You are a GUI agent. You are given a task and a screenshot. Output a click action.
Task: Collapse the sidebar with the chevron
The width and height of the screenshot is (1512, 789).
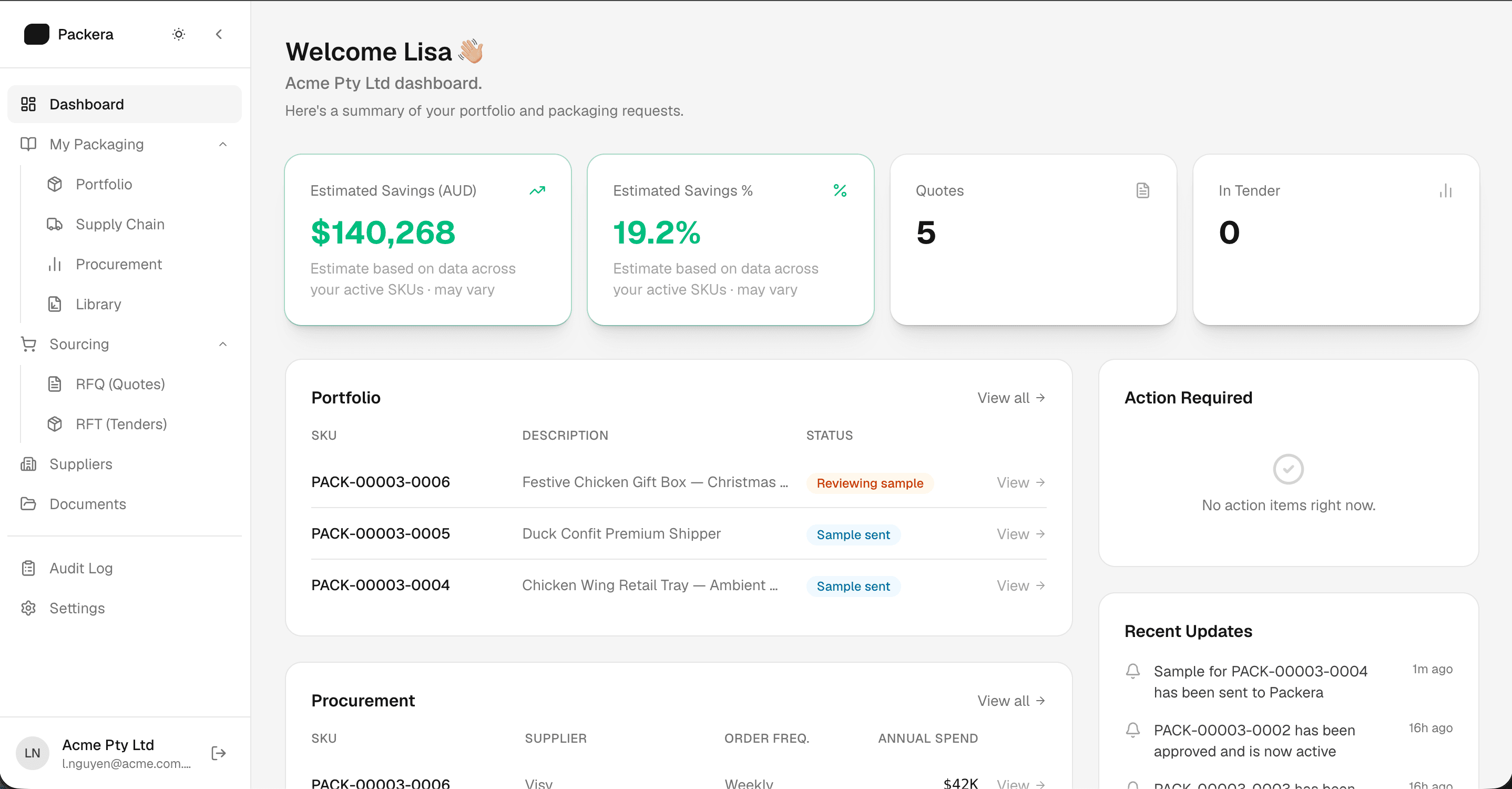219,34
